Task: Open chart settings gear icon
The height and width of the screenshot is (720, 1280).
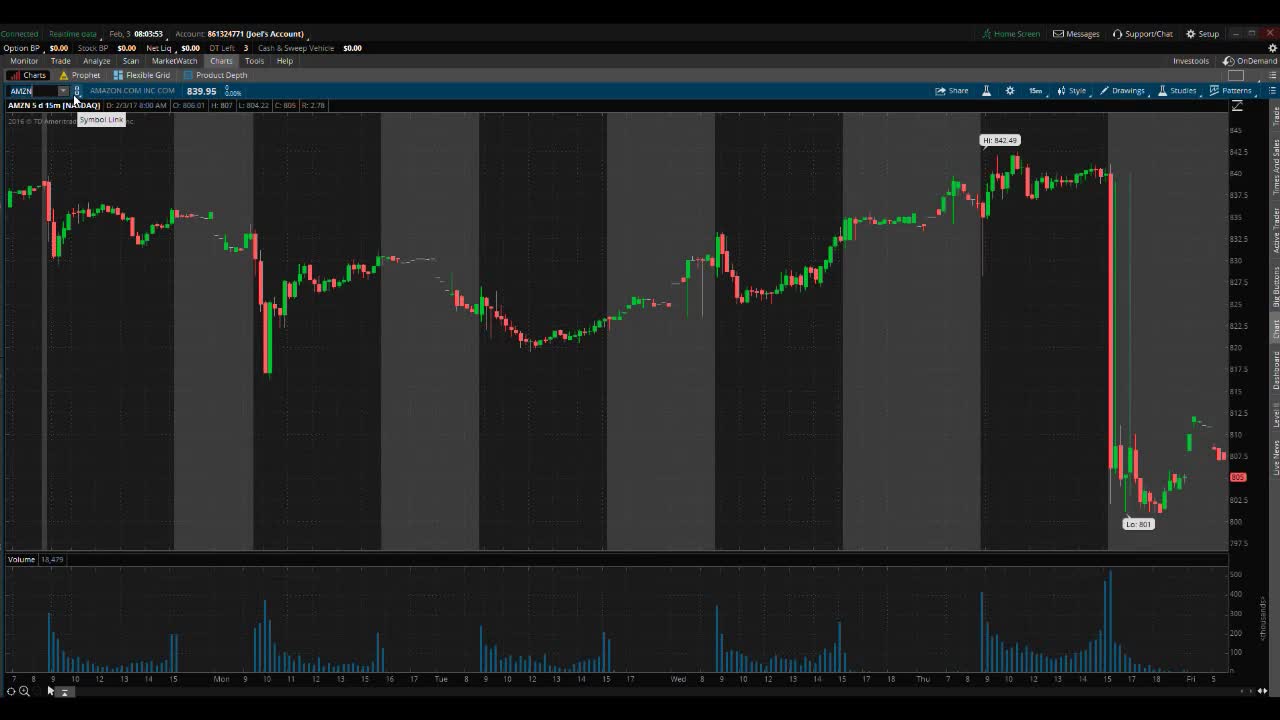Action: click(x=1010, y=91)
